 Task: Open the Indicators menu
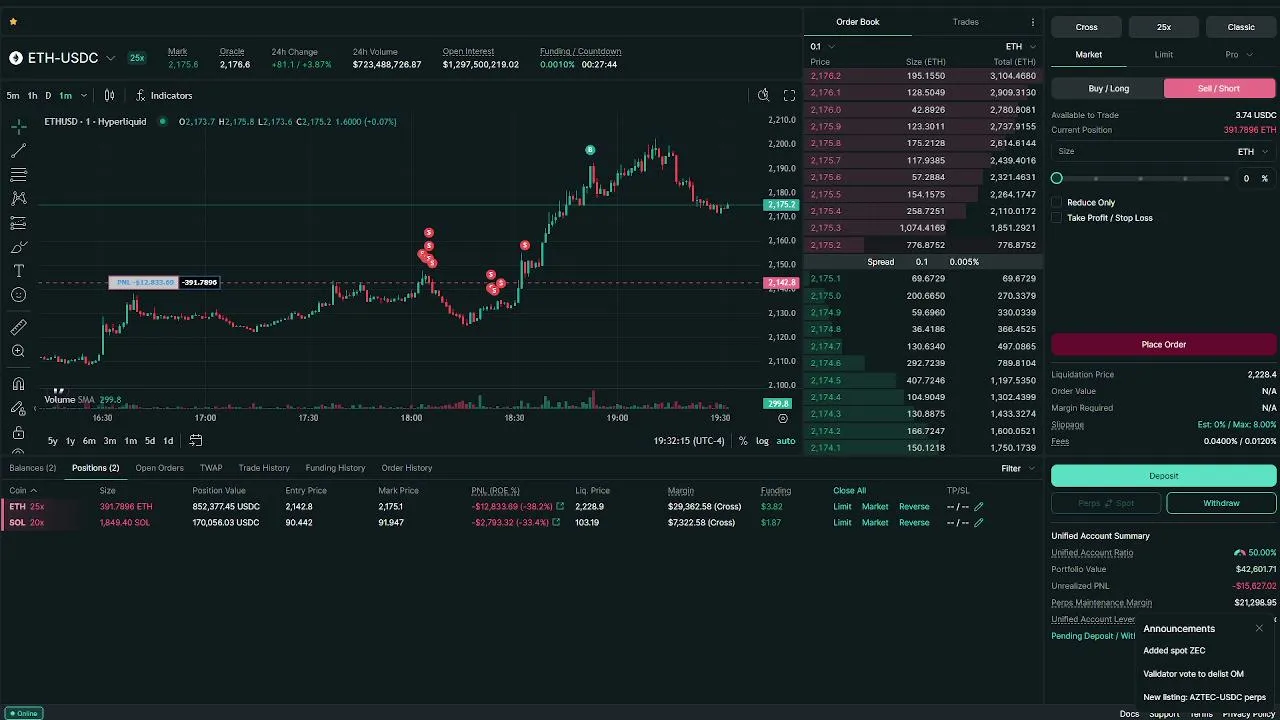point(163,95)
